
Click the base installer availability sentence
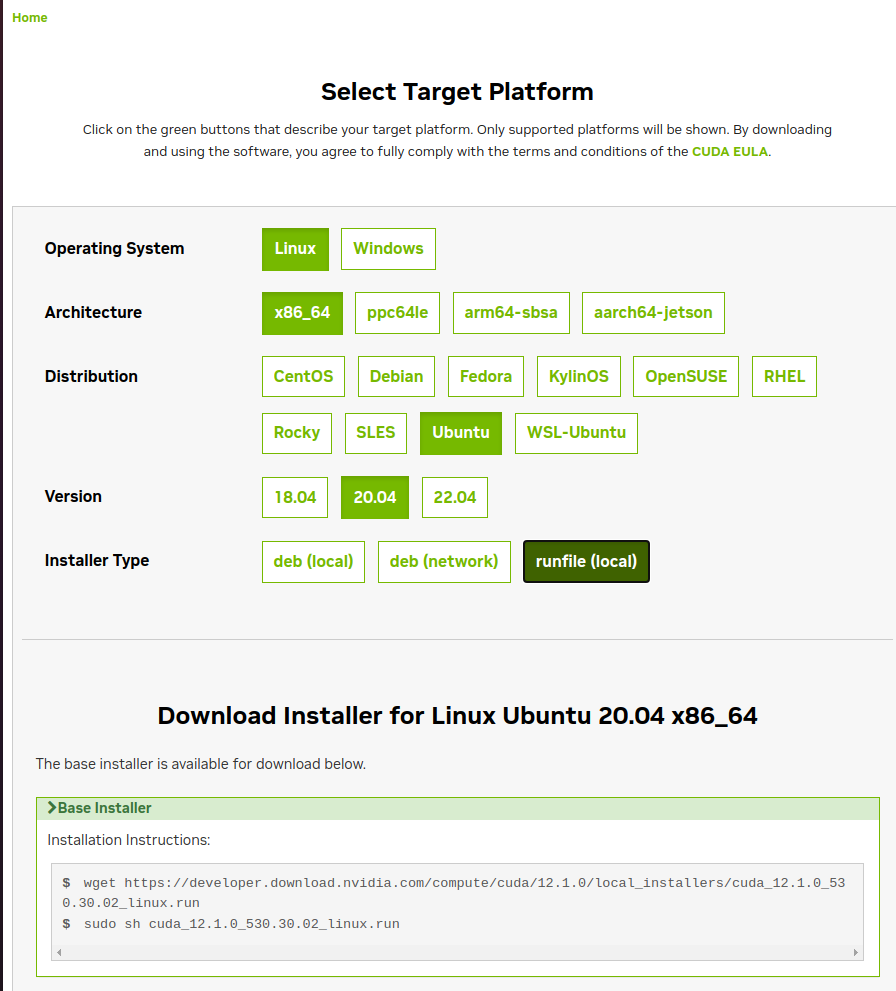201,764
